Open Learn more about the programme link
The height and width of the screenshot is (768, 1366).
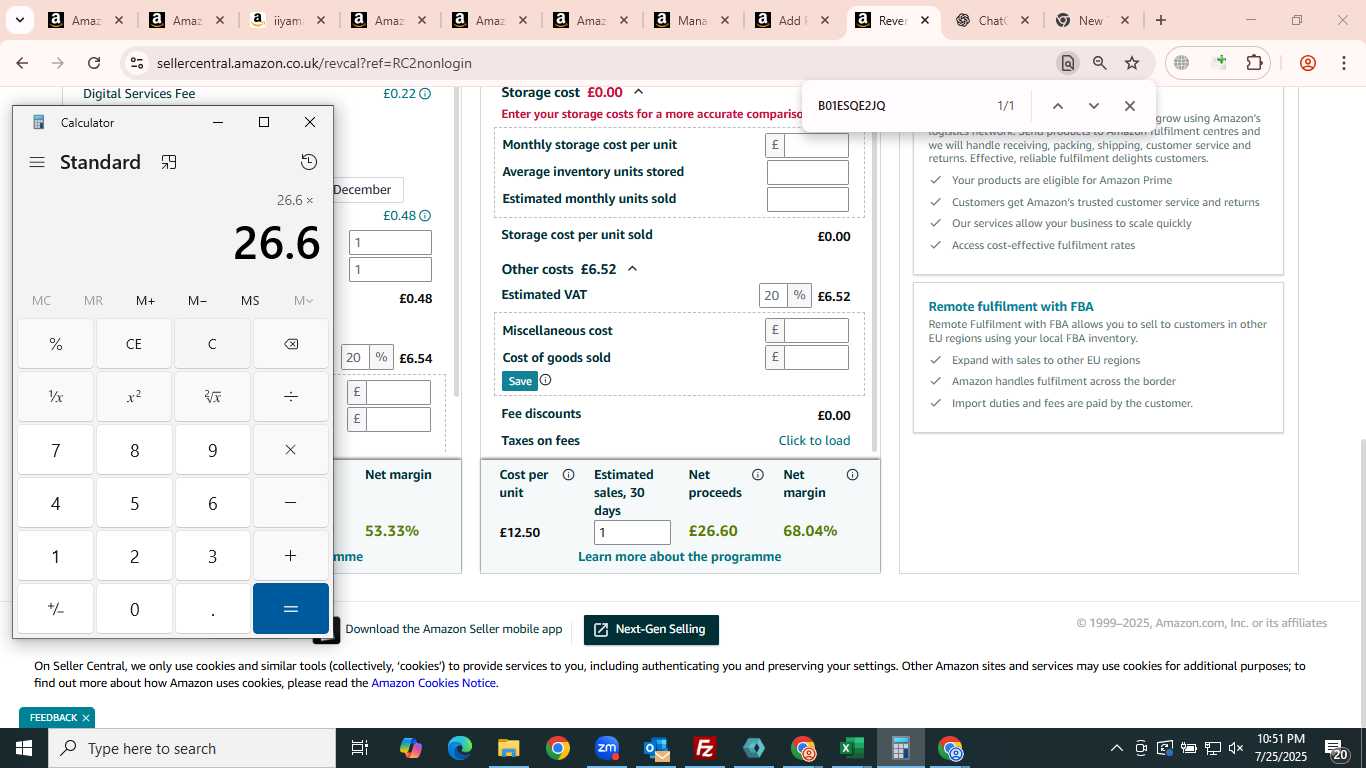[679, 557]
